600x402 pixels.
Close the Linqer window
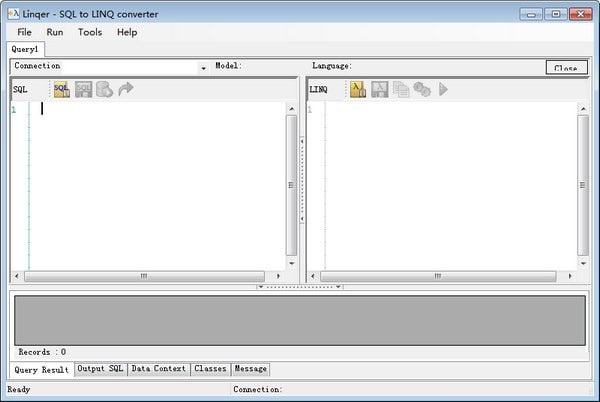[x=580, y=15]
